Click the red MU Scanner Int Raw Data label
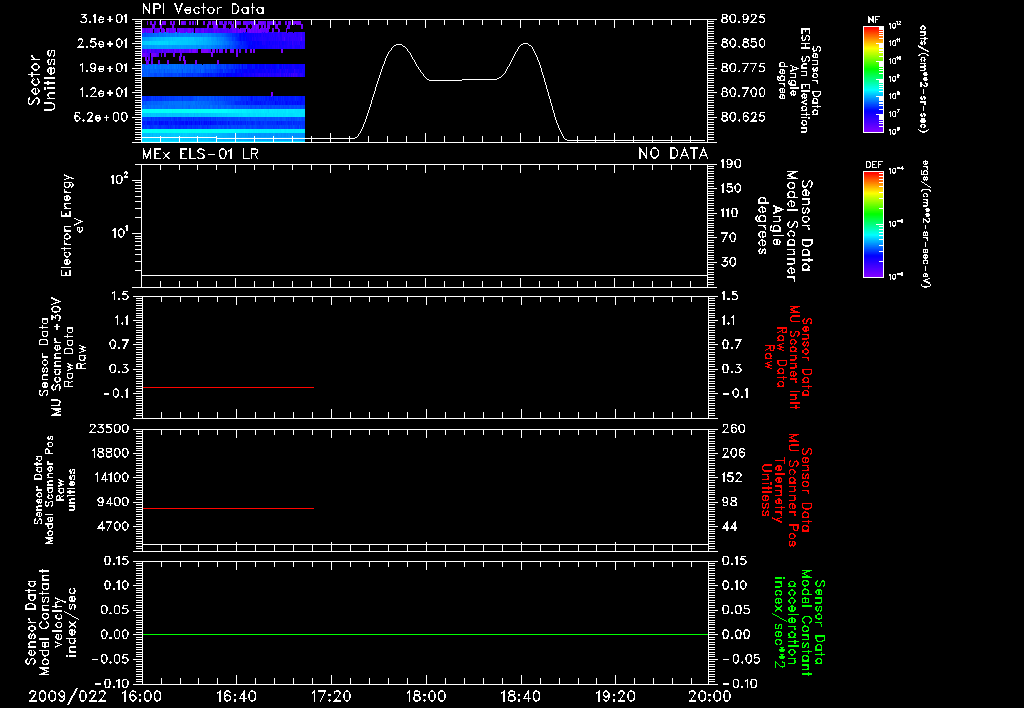 pos(787,357)
